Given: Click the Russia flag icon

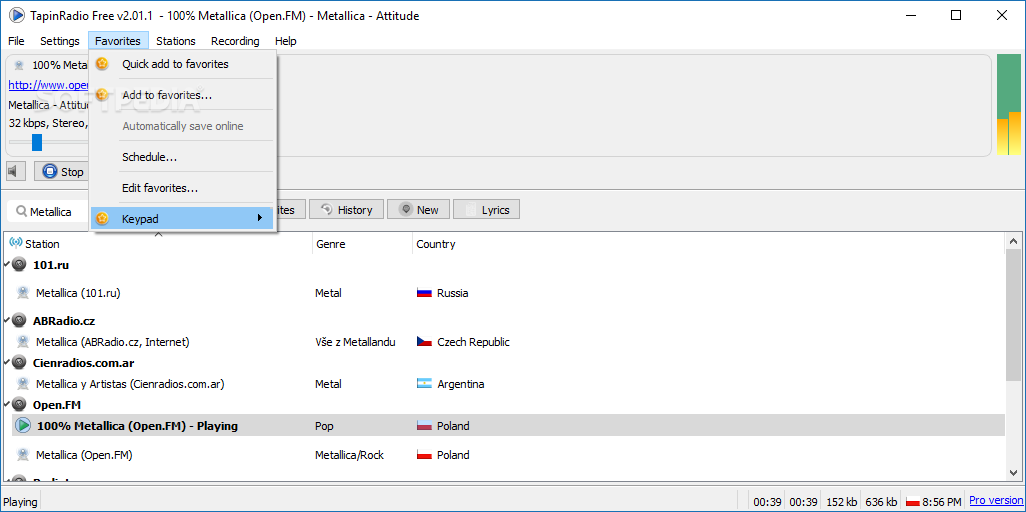Looking at the screenshot, I should [424, 293].
